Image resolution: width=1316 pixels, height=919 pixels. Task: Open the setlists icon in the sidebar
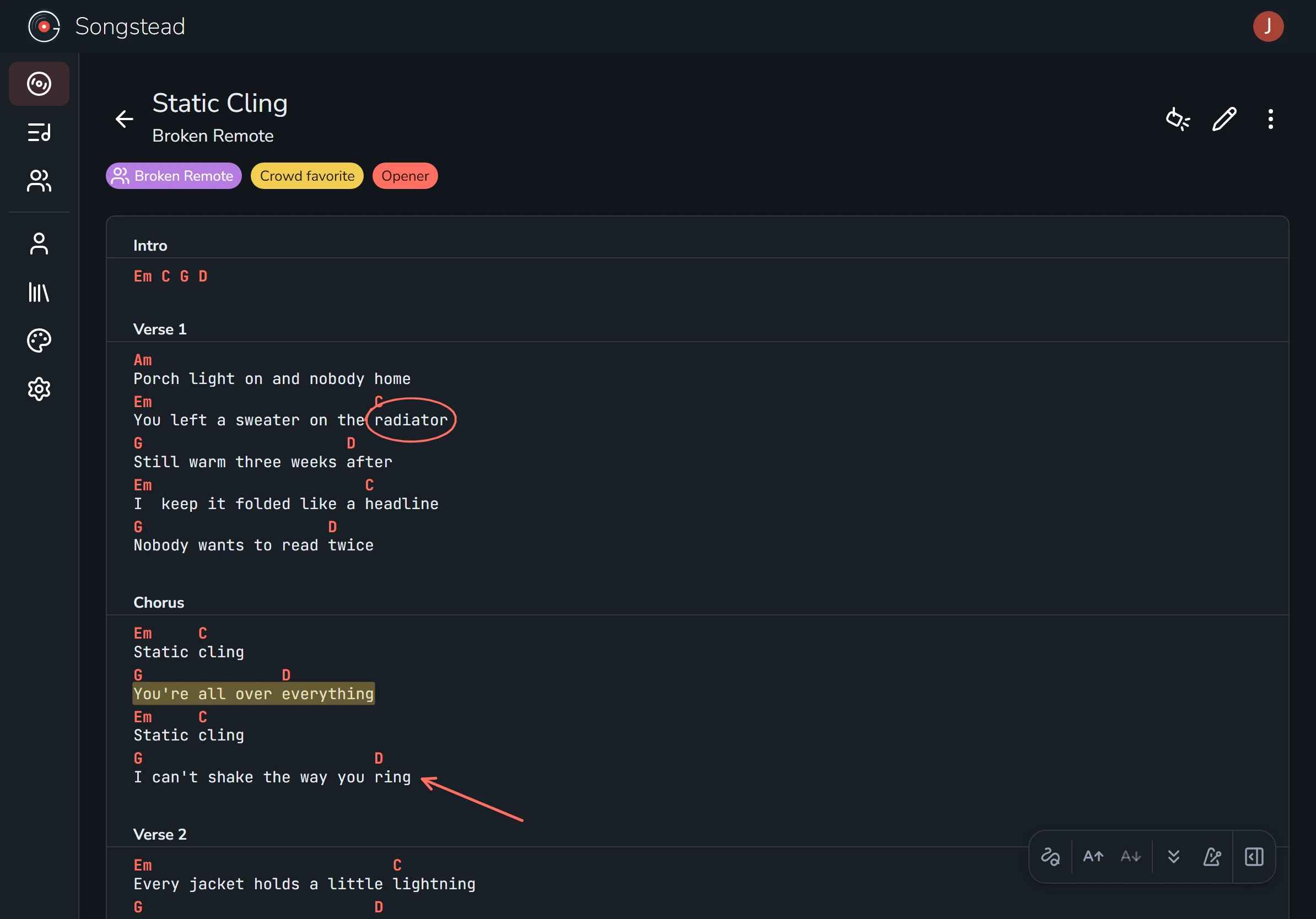click(39, 132)
